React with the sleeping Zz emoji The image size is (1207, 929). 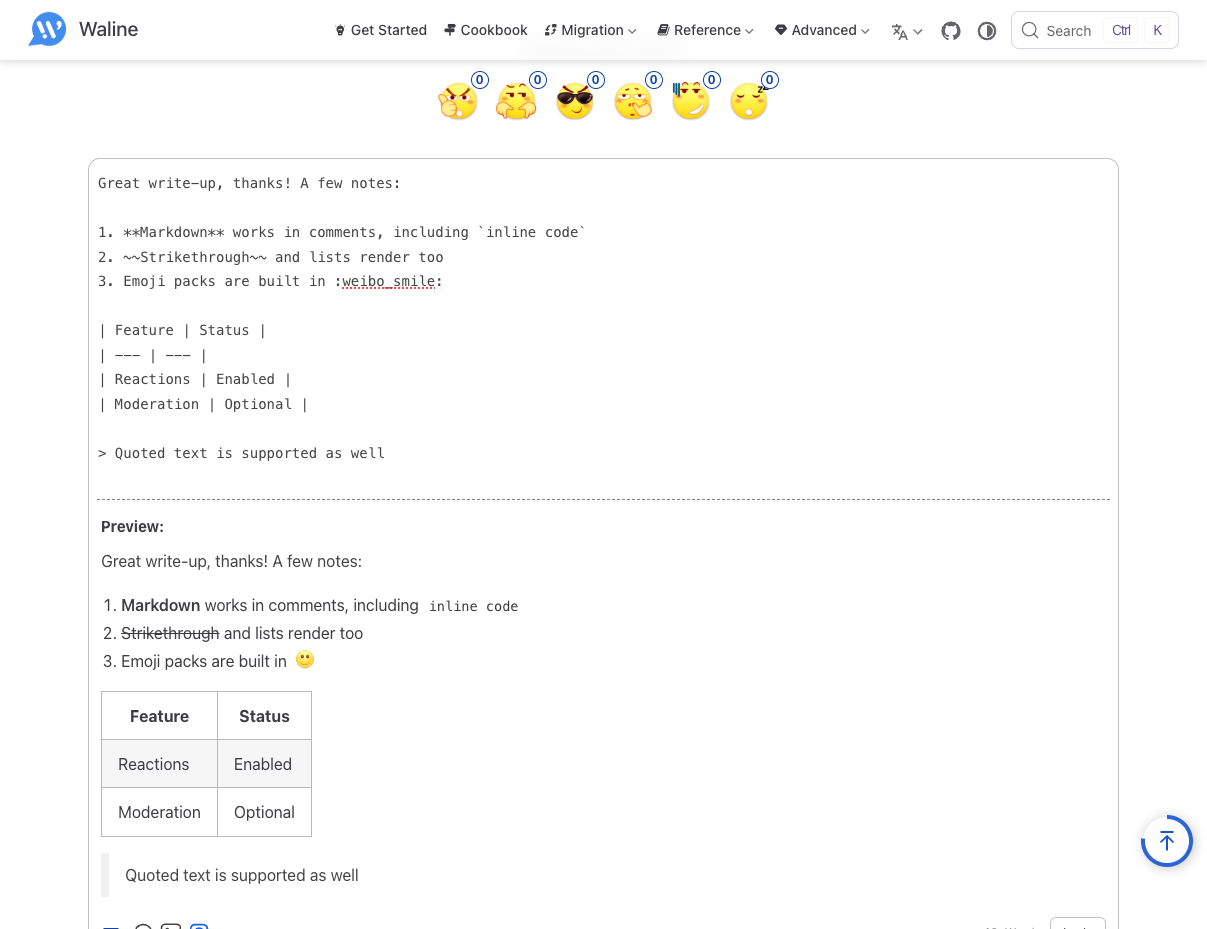(x=749, y=101)
